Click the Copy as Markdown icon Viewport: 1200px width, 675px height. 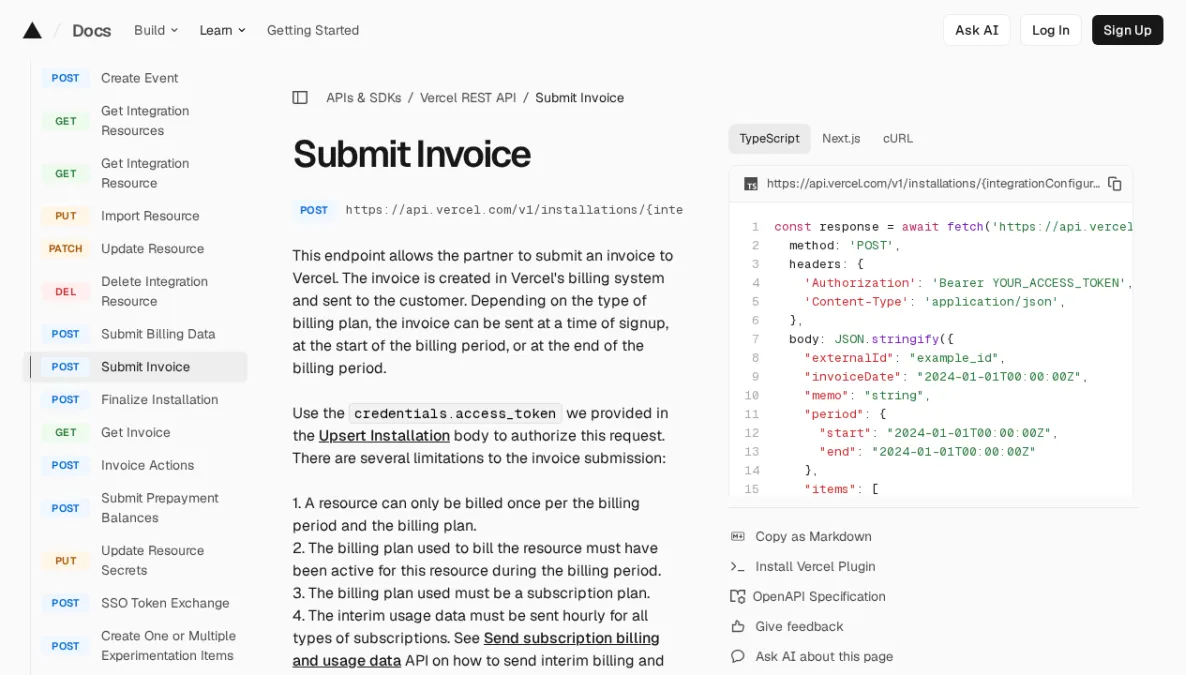[738, 536]
